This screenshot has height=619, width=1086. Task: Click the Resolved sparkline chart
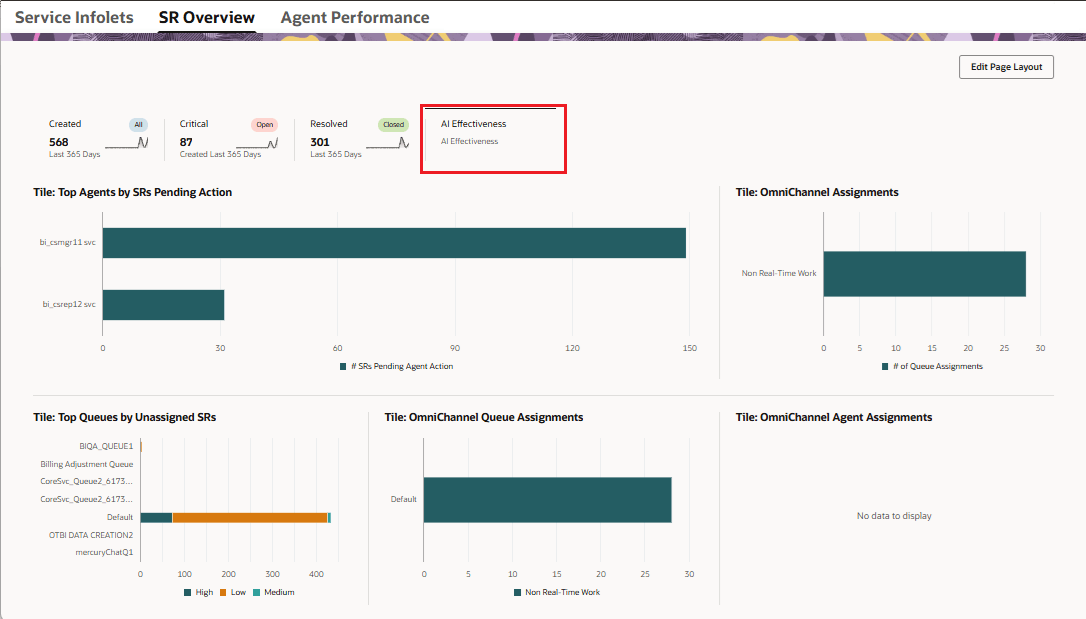tap(387, 143)
